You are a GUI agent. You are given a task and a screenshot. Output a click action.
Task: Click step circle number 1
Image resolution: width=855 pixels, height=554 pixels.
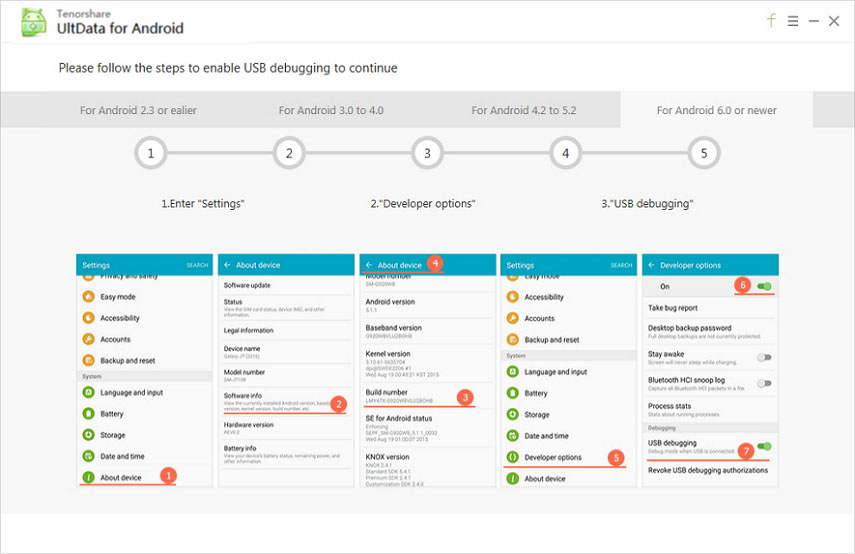(x=150, y=153)
